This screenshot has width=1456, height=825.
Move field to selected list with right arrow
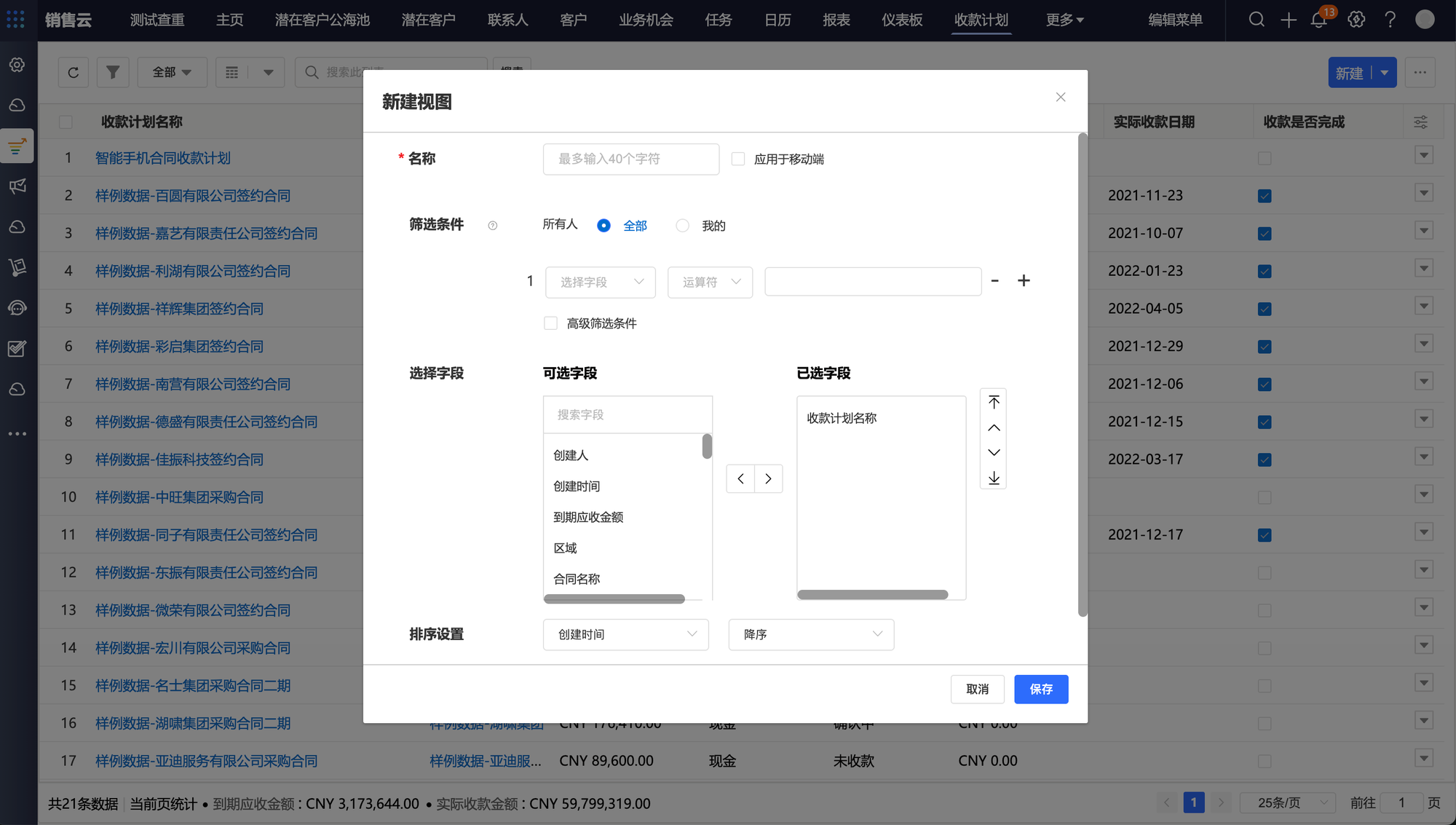(x=768, y=479)
